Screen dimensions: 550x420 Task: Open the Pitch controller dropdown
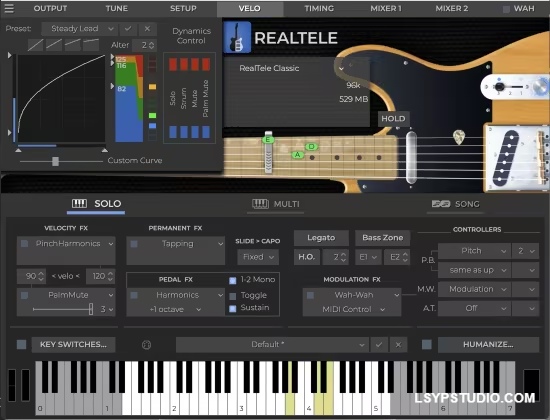pos(474,251)
